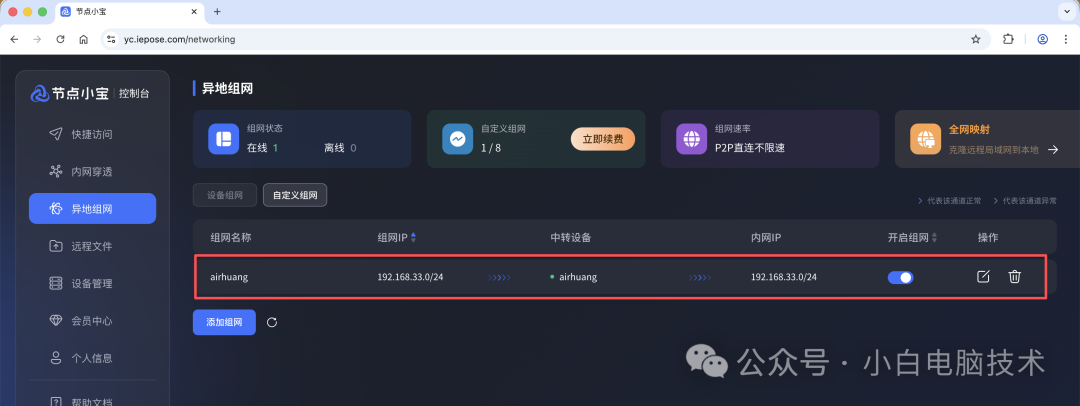Click the 组网状态 card icon
This screenshot has height=406, width=1080.
[x=223, y=139]
